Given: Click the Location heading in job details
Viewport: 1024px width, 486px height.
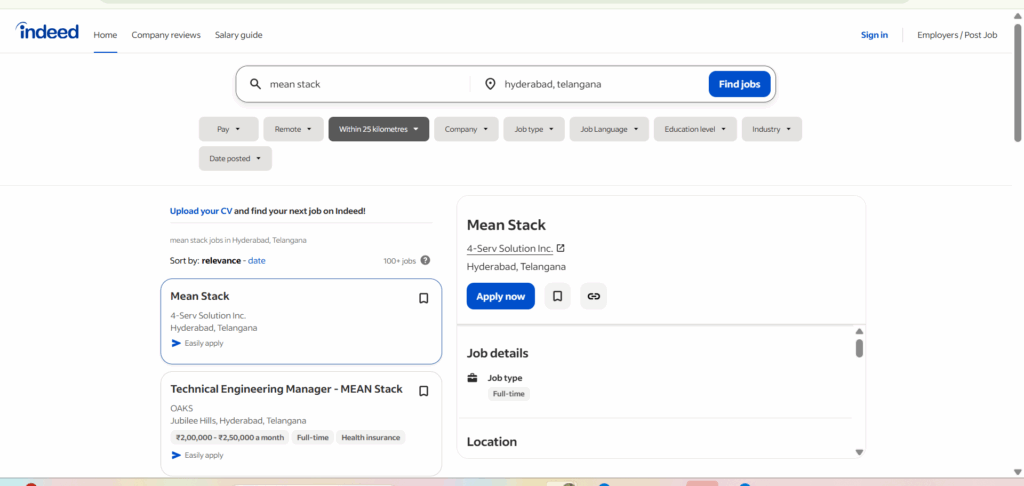Looking at the screenshot, I should coord(492,442).
